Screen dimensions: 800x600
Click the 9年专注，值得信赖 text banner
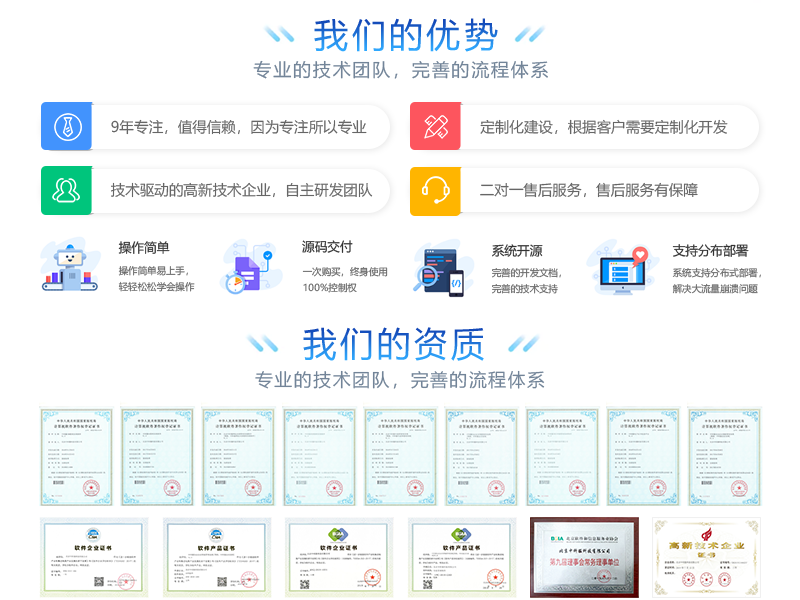coord(238,127)
